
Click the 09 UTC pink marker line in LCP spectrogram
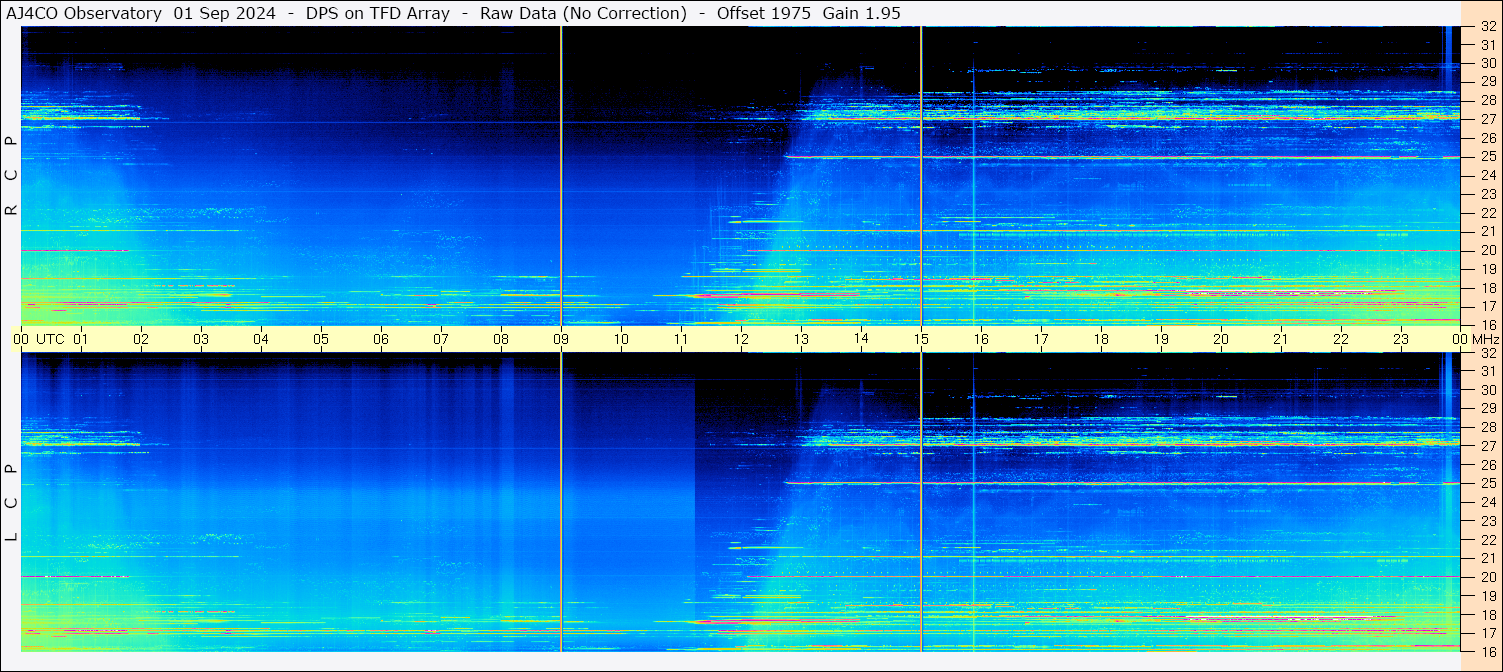[x=561, y=502]
